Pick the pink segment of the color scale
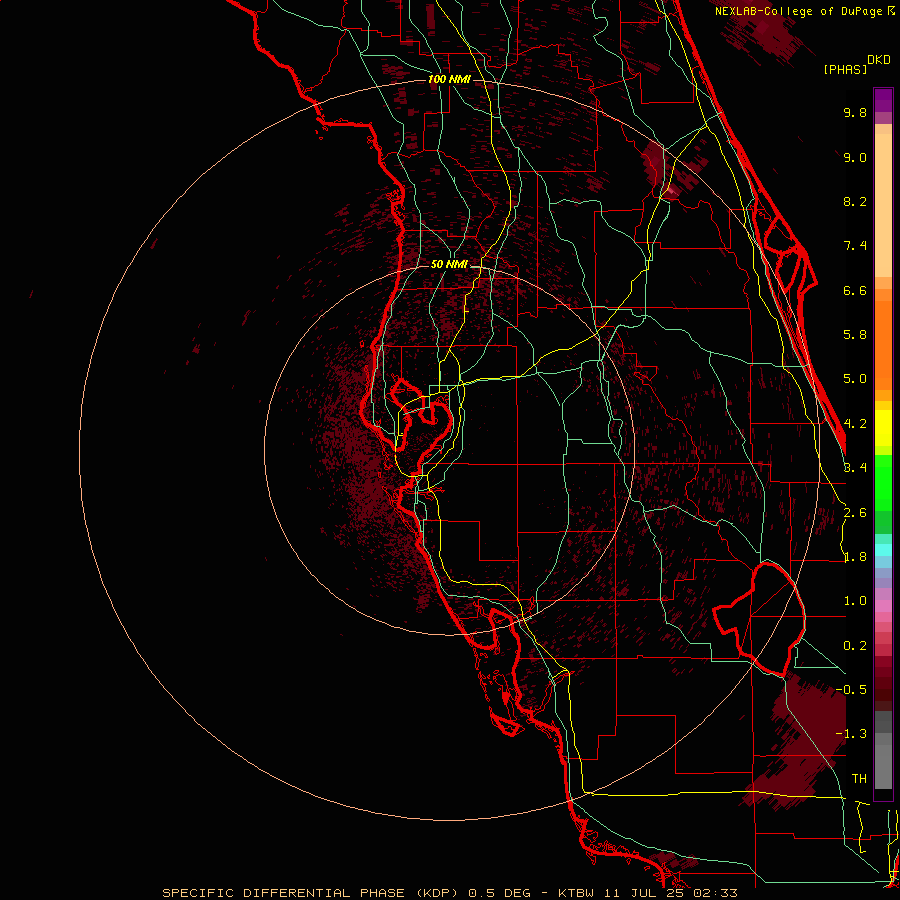Image resolution: width=900 pixels, height=900 pixels. 883,606
